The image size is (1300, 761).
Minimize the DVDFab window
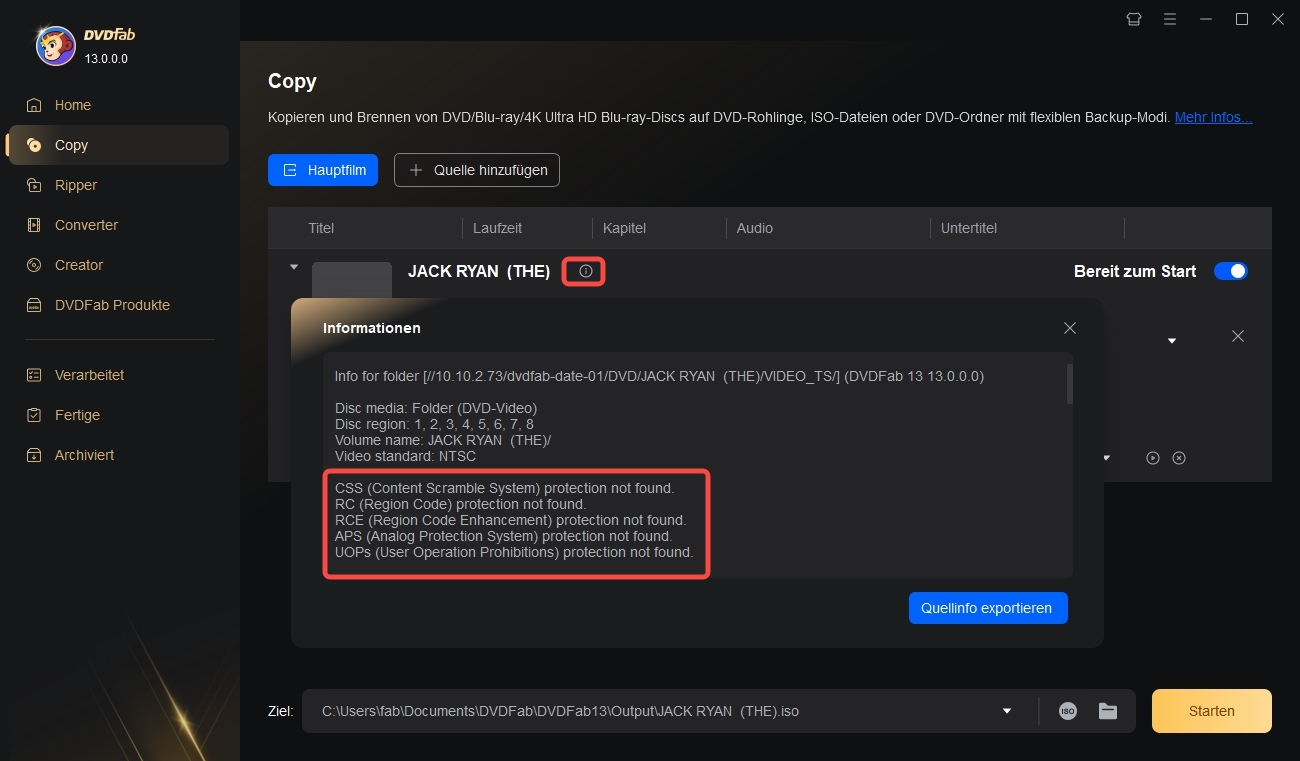[1206, 19]
